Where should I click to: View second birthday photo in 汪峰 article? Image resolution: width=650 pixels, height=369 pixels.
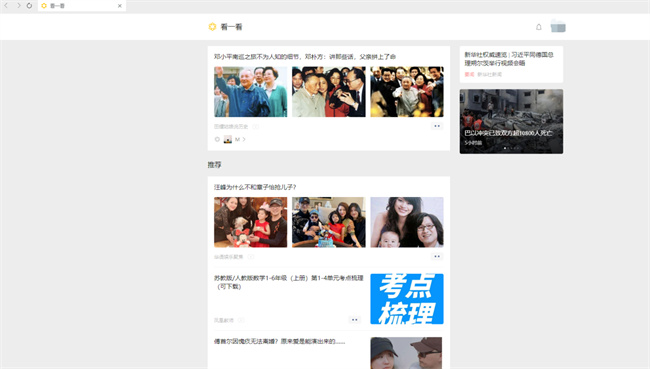(x=329, y=222)
